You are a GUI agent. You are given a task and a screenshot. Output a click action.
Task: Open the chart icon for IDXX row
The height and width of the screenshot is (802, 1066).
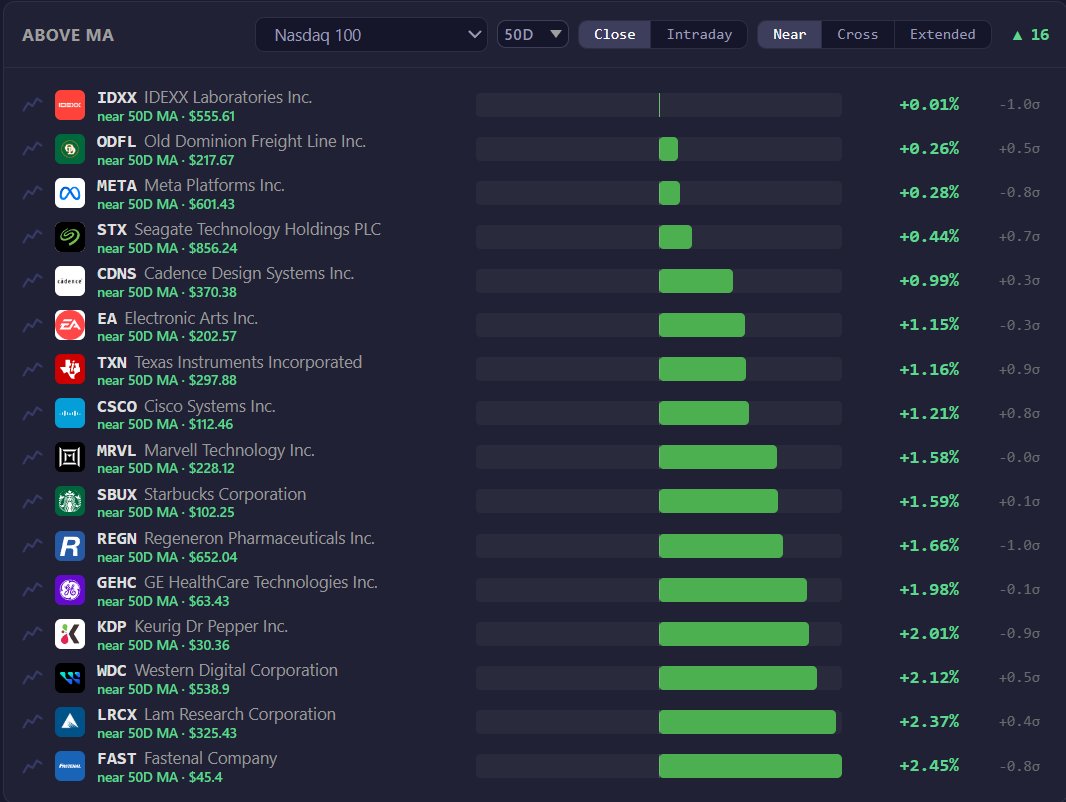(32, 105)
